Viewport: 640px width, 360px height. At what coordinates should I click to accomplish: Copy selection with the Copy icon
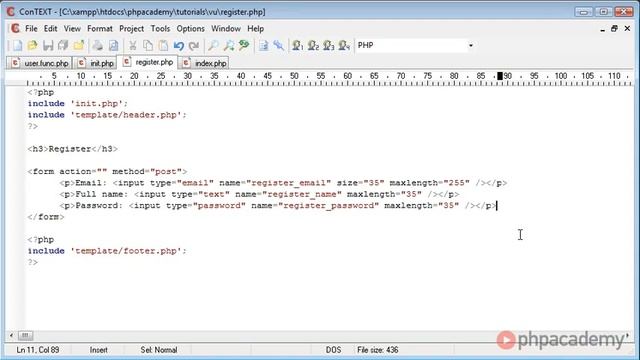click(x=148, y=45)
